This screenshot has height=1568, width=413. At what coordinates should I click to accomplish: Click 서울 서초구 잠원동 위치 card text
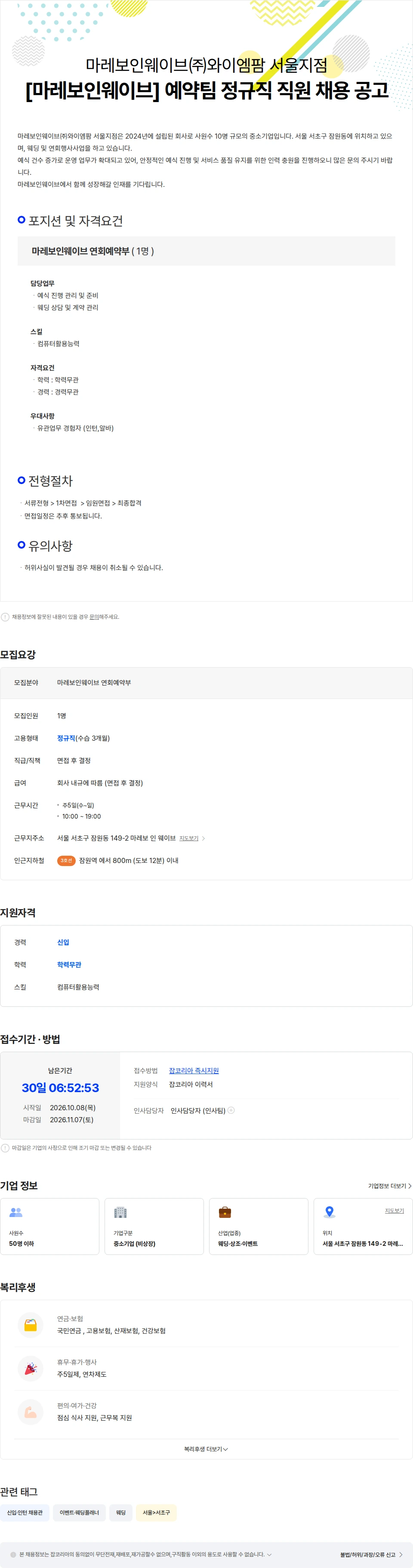(363, 1243)
